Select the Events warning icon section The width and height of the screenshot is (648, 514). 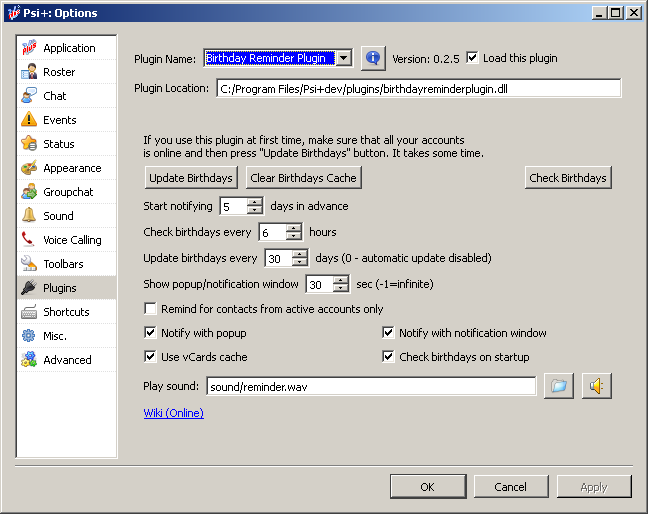coord(58,120)
